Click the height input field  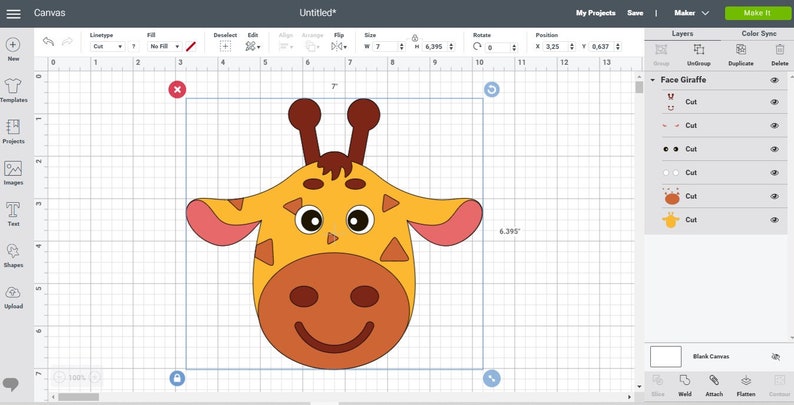pos(435,47)
